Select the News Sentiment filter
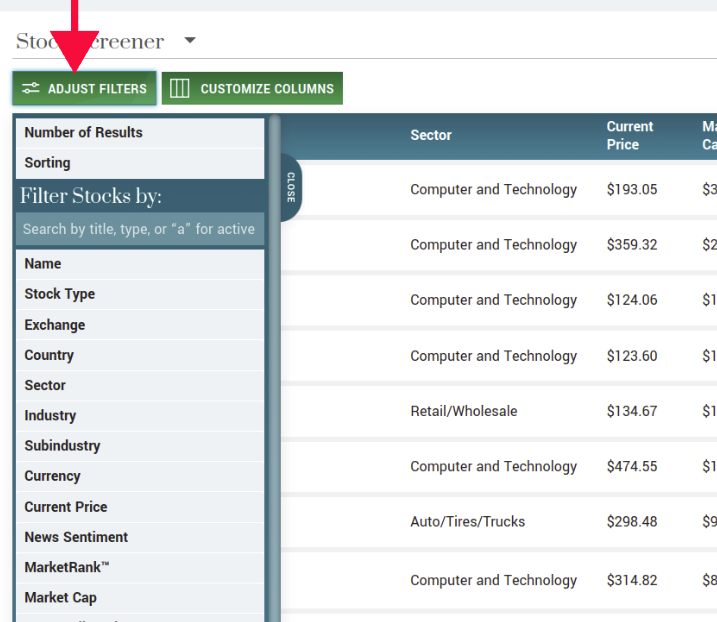717x622 pixels. click(x=76, y=537)
